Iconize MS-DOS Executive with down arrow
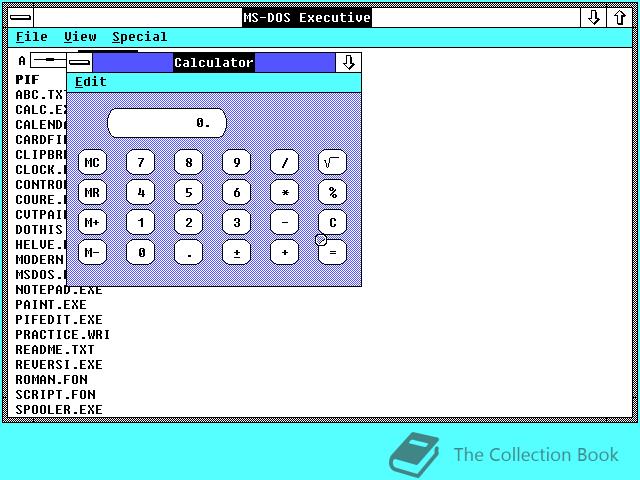The width and height of the screenshot is (640, 480). pyautogui.click(x=593, y=18)
